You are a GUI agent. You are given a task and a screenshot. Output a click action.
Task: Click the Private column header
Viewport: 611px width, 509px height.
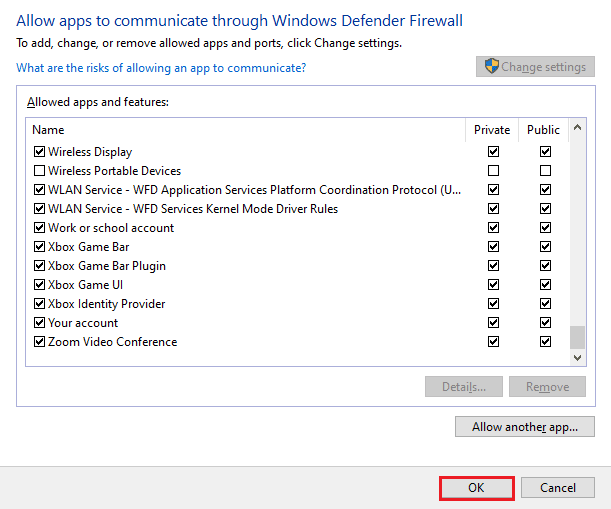pos(492,130)
